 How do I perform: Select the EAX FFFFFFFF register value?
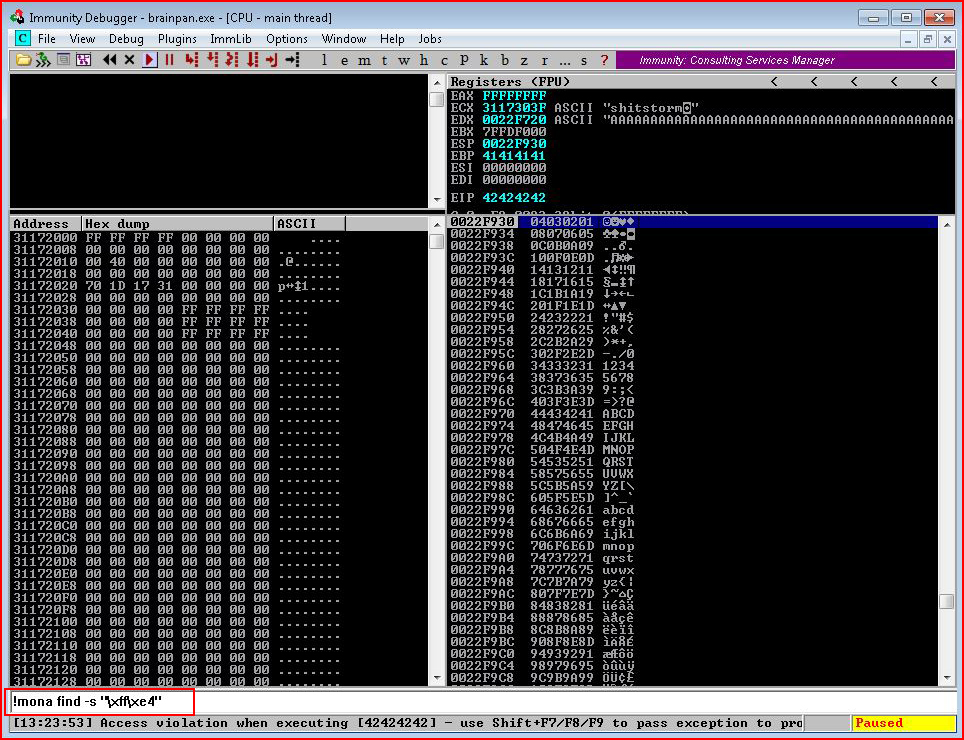click(514, 96)
